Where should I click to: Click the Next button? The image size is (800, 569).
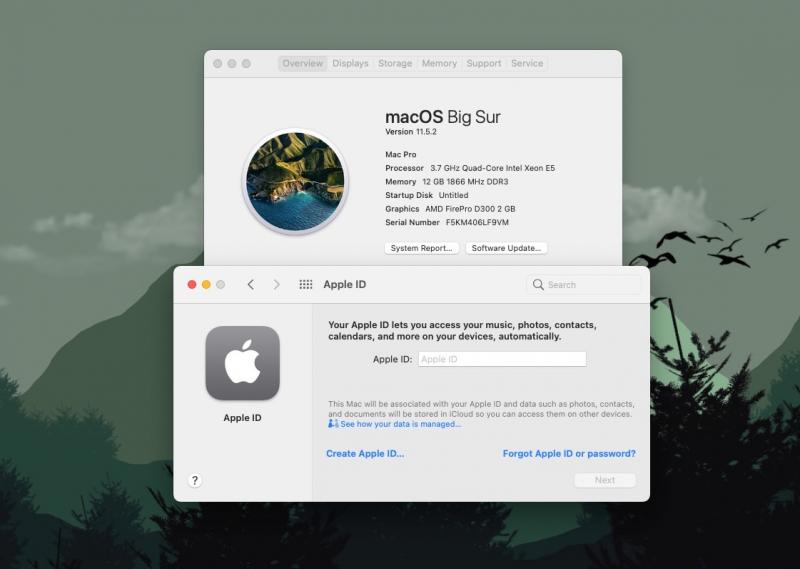pos(605,480)
